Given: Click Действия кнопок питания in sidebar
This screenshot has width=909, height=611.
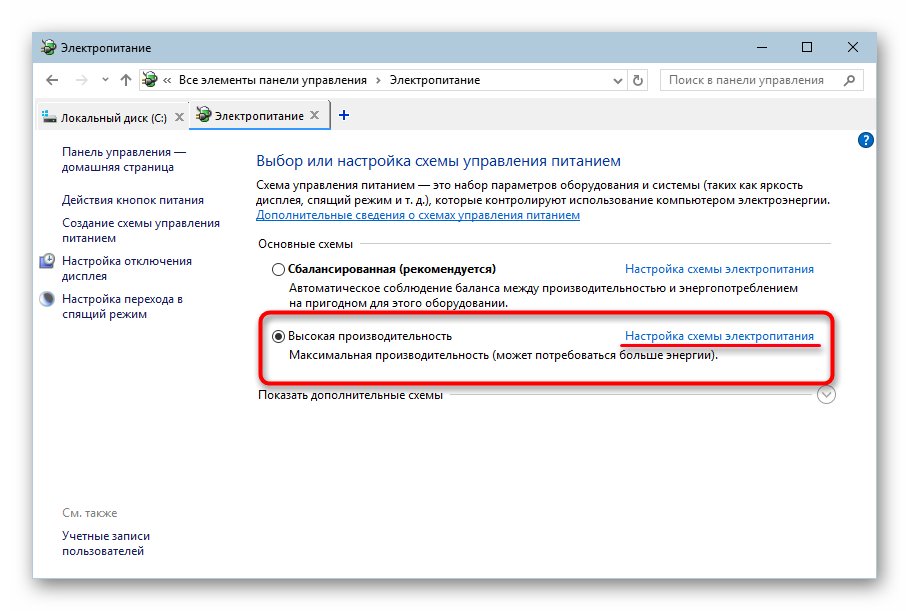Looking at the screenshot, I should click(x=132, y=200).
